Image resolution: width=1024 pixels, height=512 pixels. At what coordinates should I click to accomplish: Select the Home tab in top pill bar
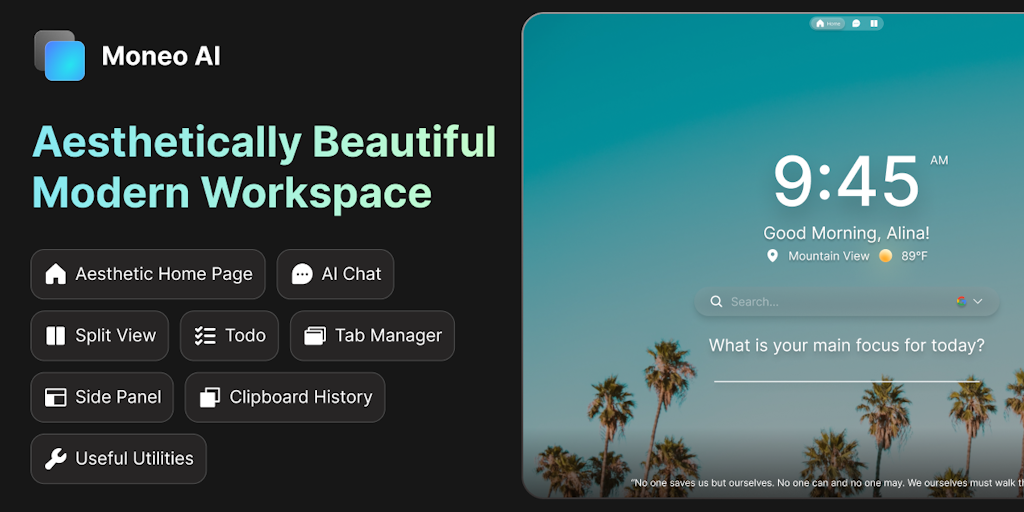828,24
